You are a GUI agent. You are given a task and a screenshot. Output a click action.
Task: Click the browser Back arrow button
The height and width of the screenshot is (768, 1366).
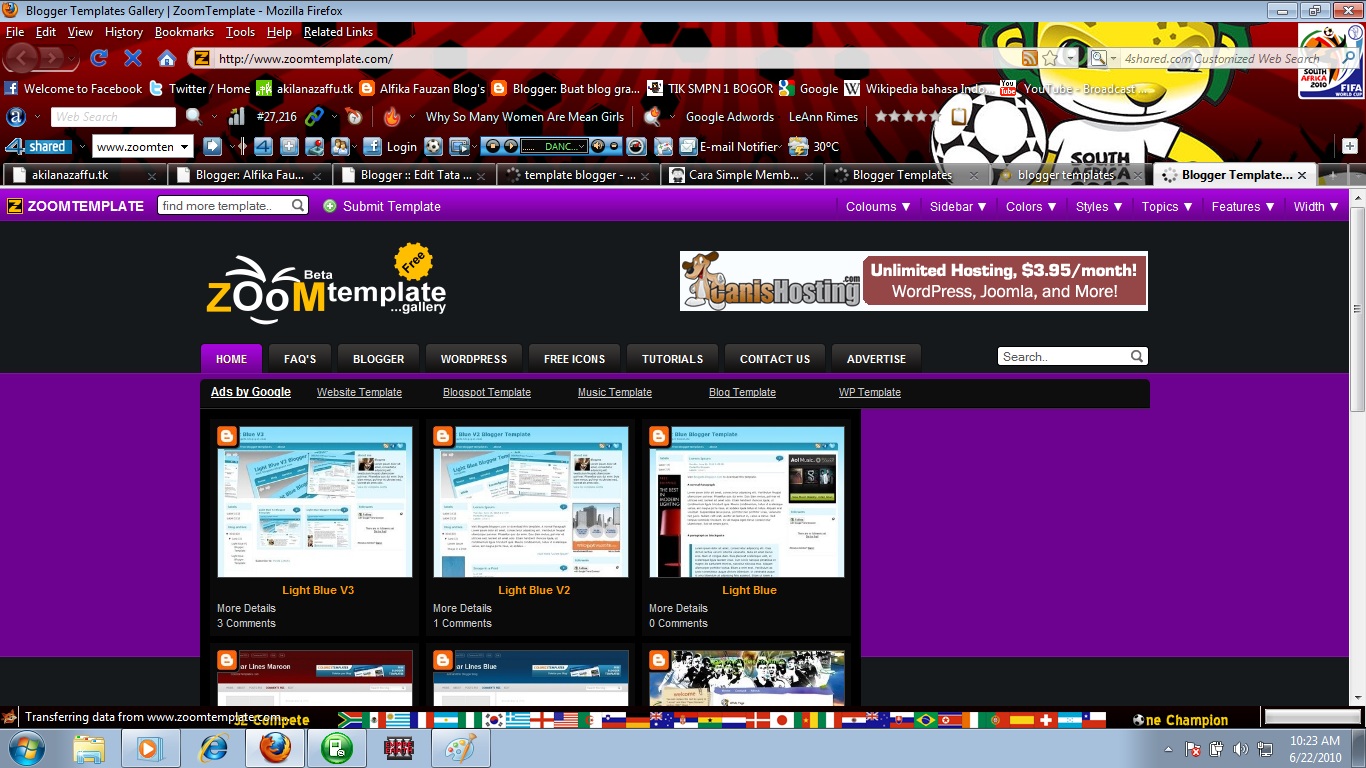coord(24,58)
